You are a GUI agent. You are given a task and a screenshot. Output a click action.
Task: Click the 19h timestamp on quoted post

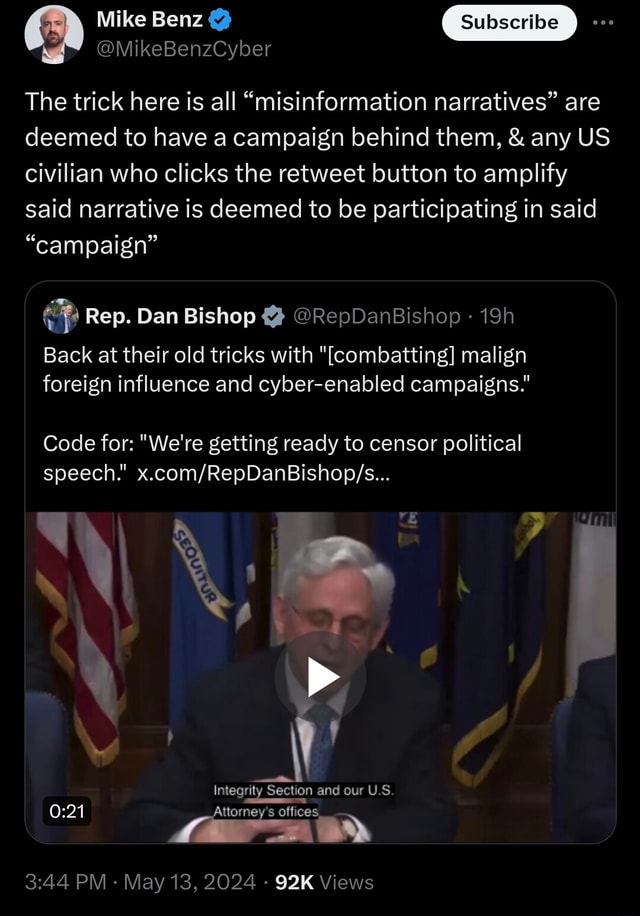(x=497, y=317)
